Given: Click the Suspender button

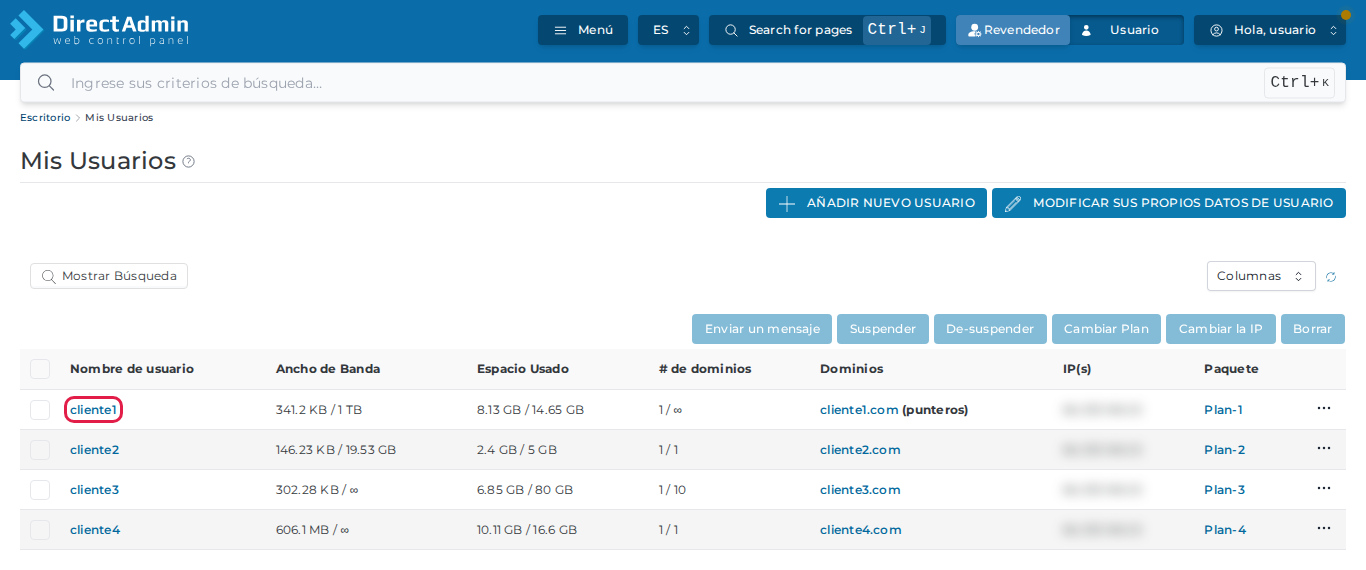Looking at the screenshot, I should [x=883, y=329].
